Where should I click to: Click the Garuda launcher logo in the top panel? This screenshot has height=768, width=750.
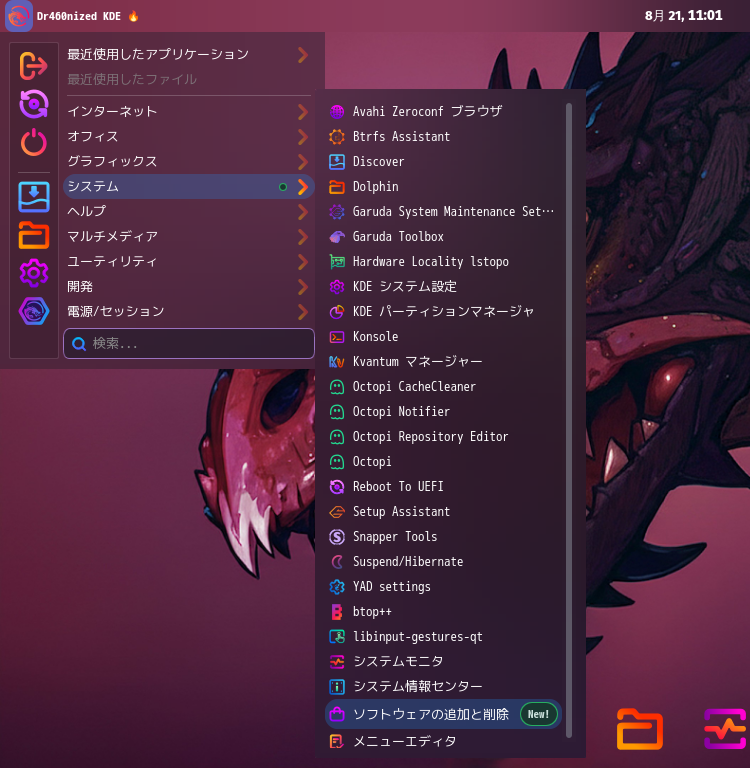coord(19,16)
